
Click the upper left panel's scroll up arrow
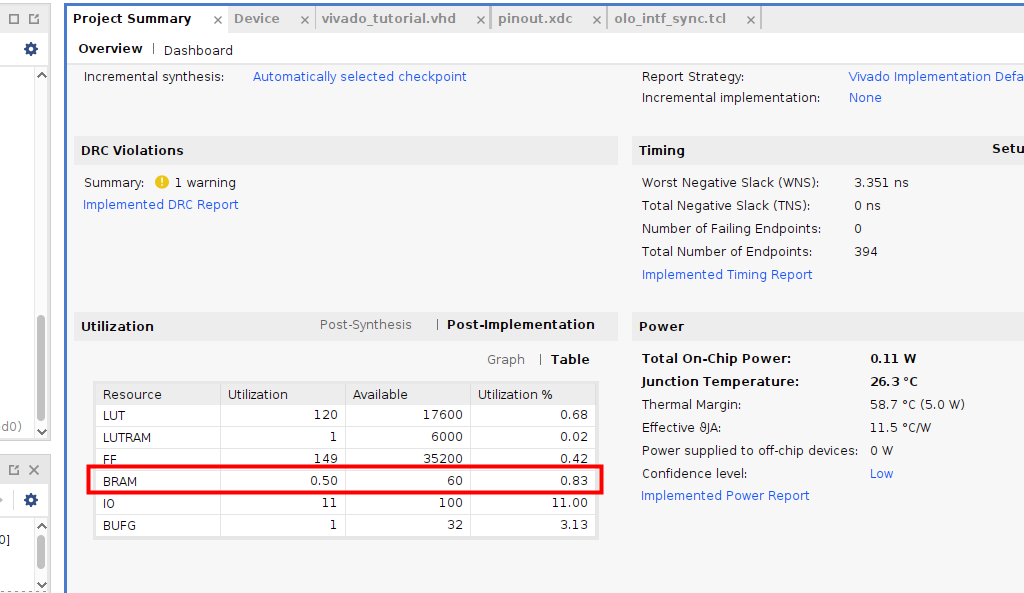pos(42,75)
